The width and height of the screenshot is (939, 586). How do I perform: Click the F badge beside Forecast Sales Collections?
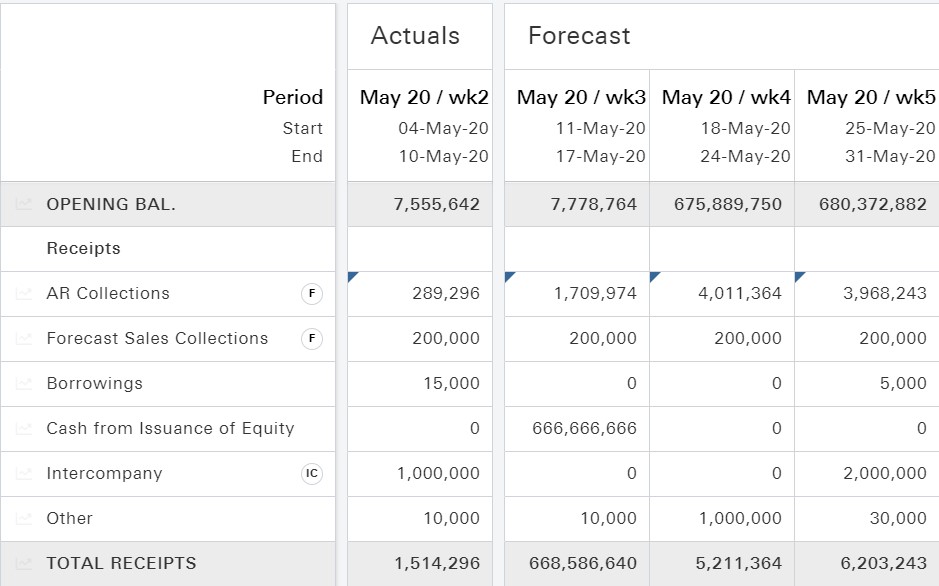point(311,338)
